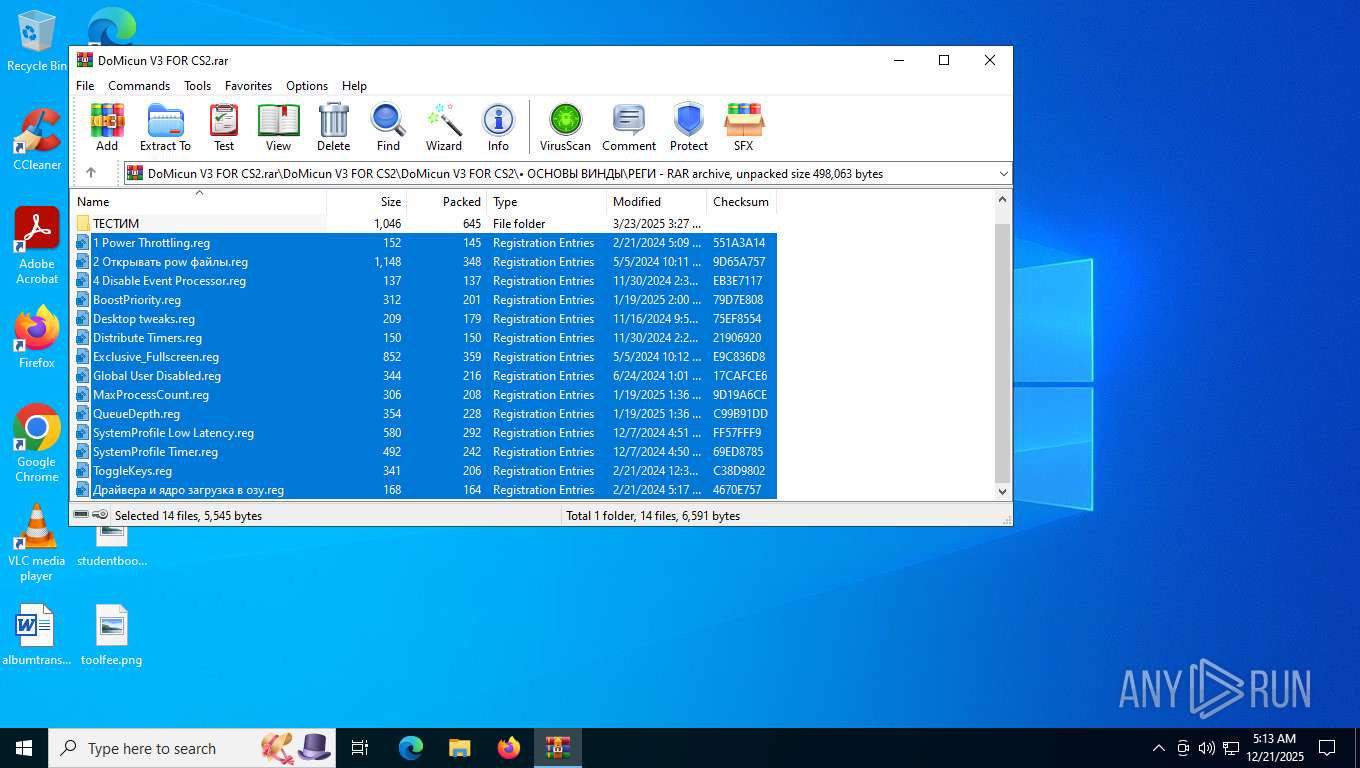This screenshot has width=1360, height=768.
Task: Open the Find tool icon
Action: (388, 127)
